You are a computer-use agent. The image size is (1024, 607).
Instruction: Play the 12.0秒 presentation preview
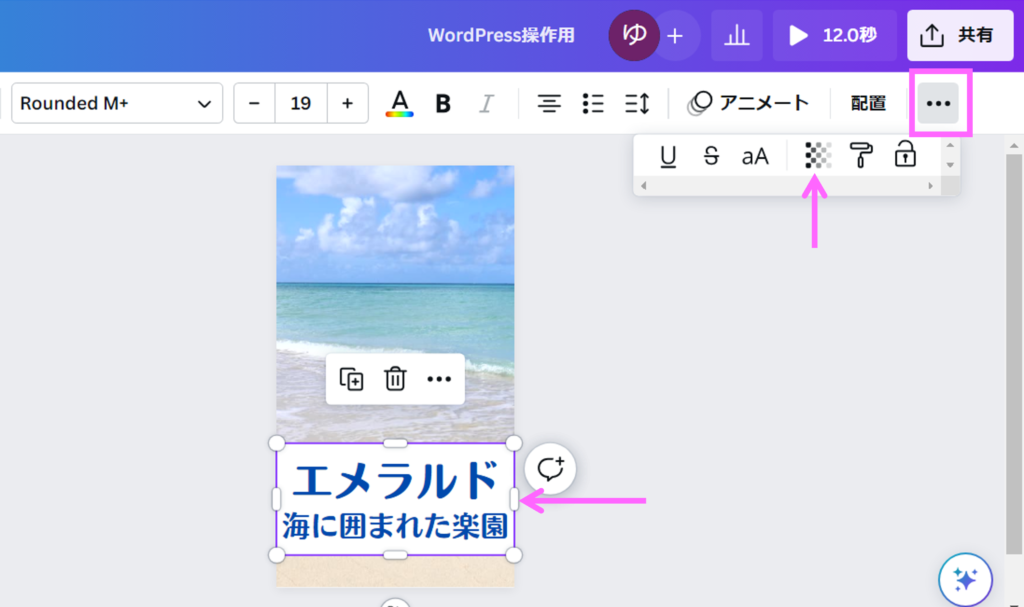pyautogui.click(x=833, y=36)
